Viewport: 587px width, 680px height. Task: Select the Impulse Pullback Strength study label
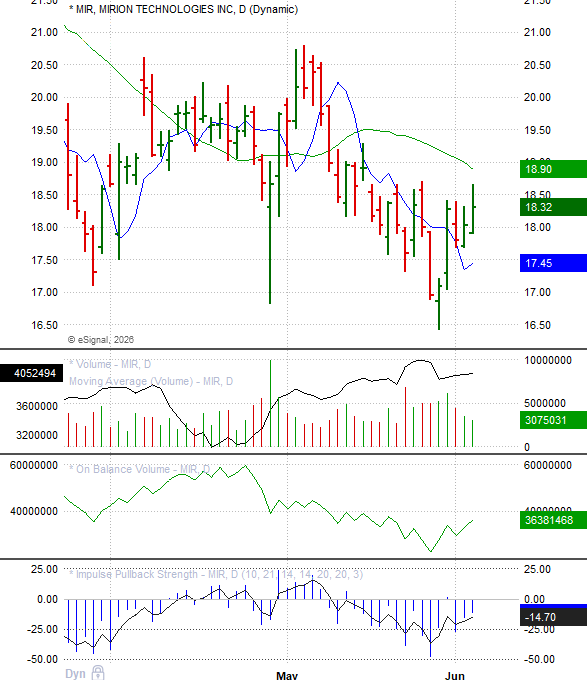pyautogui.click(x=216, y=574)
